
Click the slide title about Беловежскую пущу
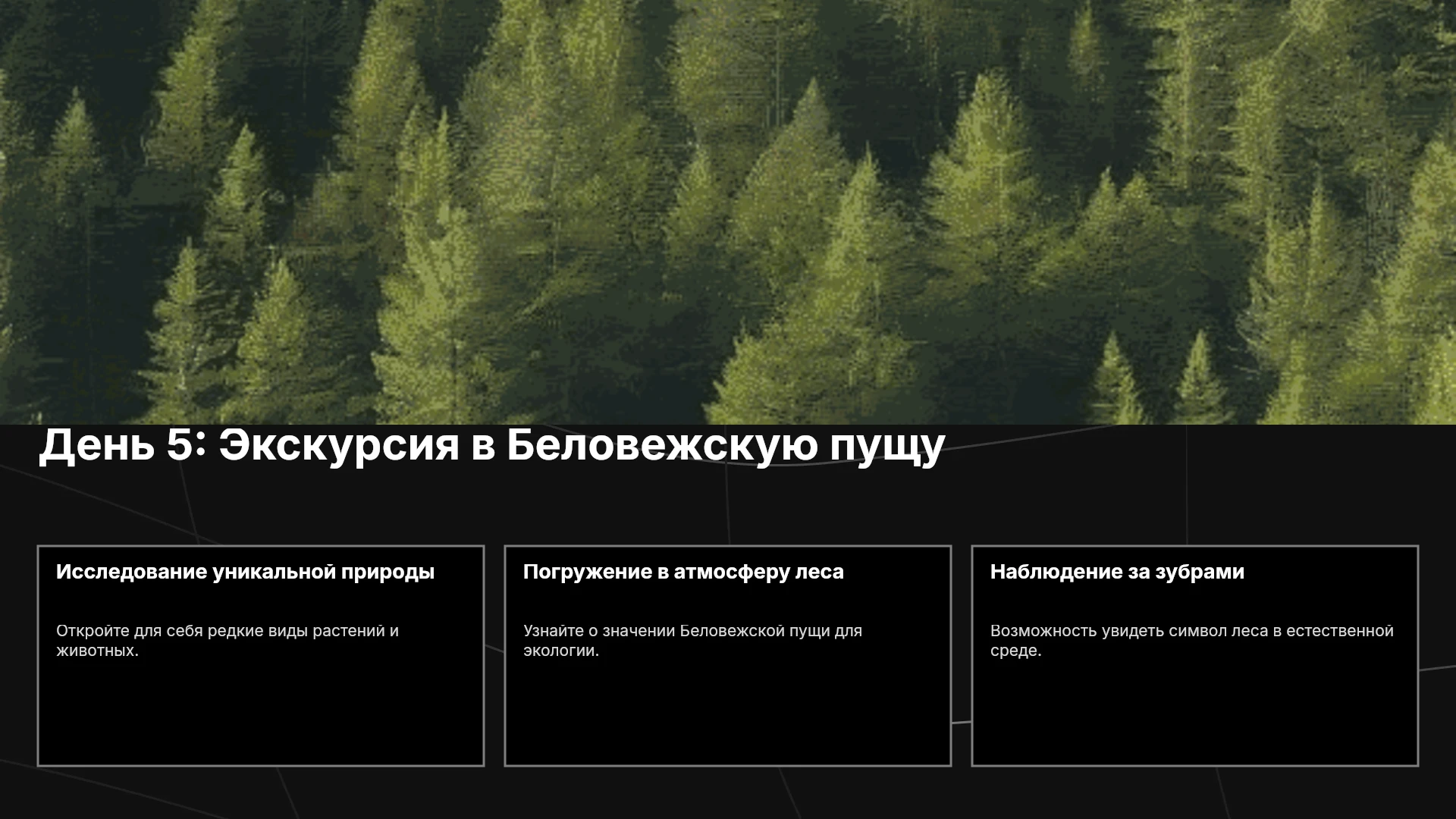point(492,445)
